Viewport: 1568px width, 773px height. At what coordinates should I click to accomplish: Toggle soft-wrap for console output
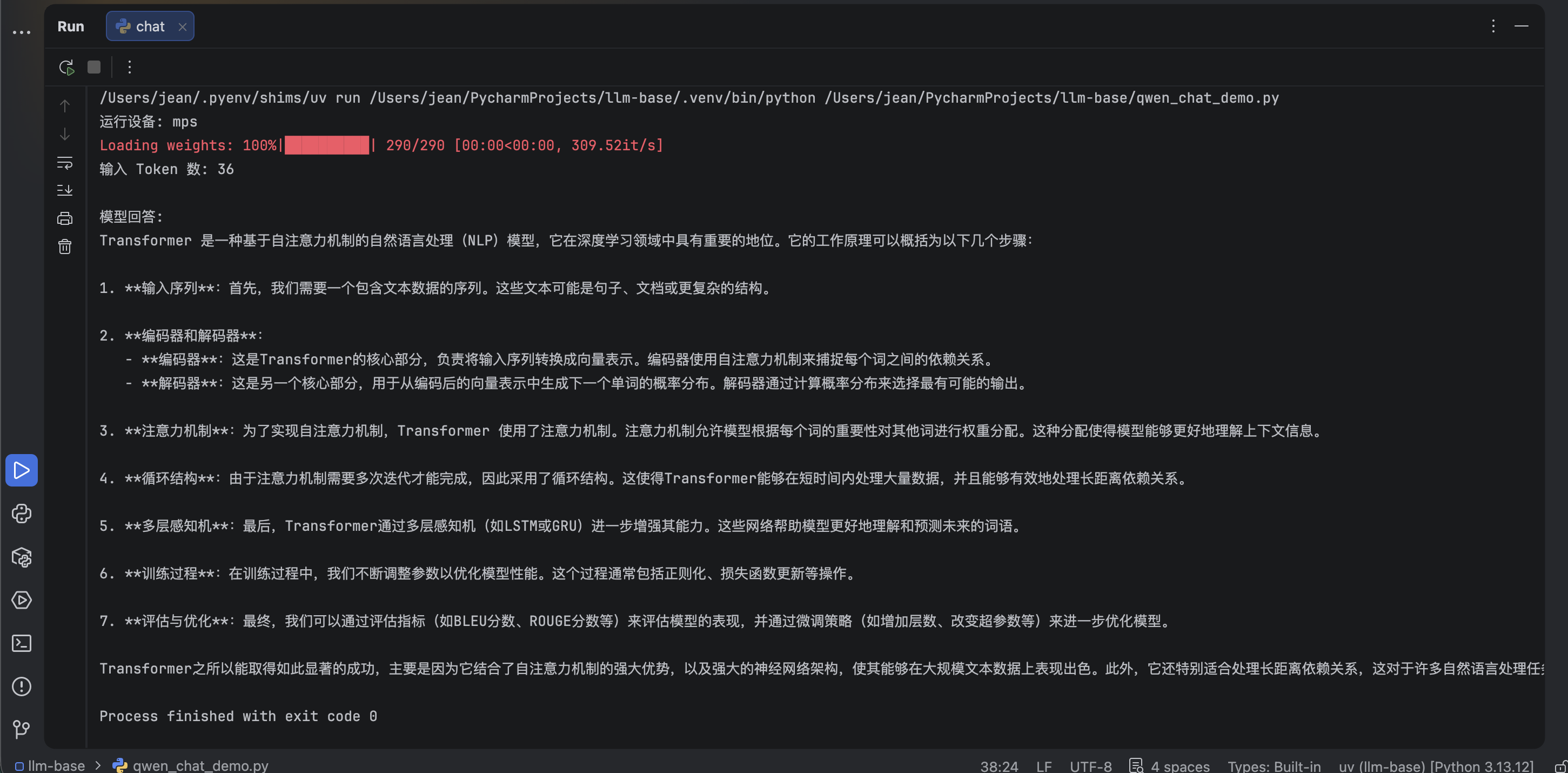[x=64, y=163]
